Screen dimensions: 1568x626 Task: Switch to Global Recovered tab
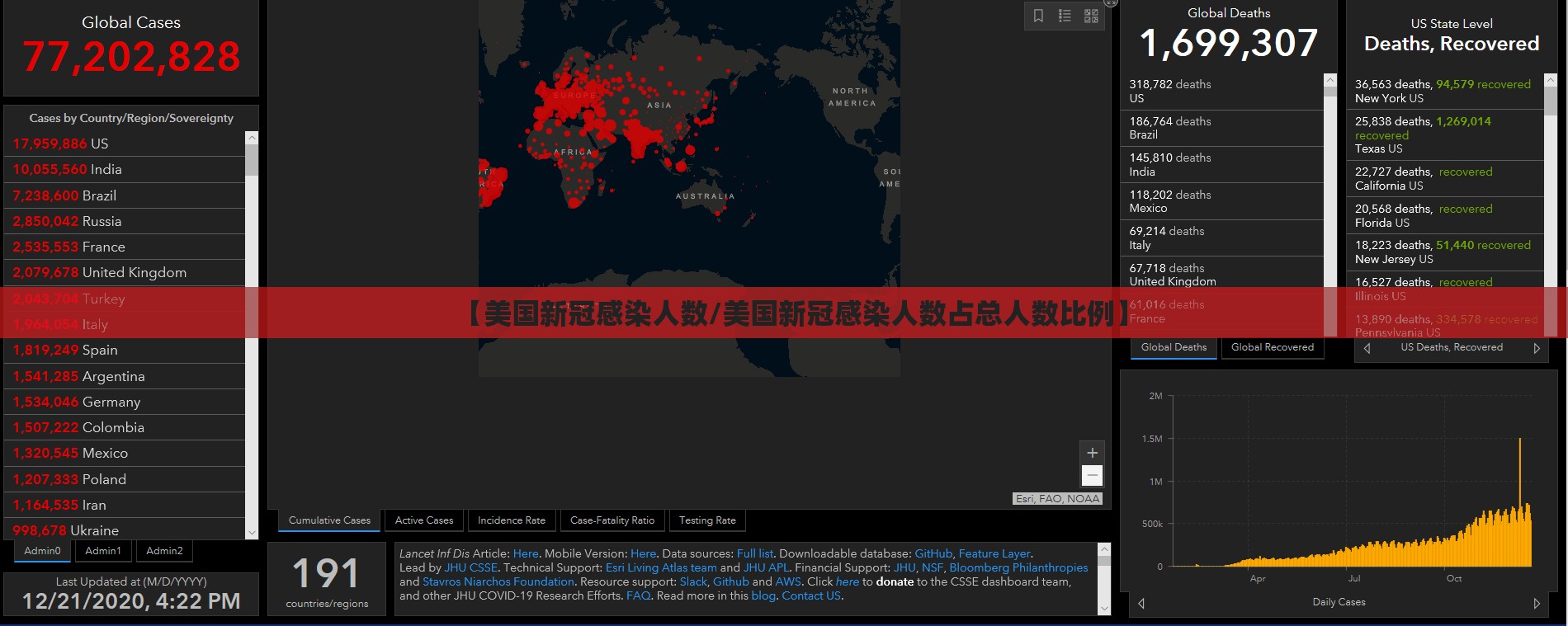point(1273,347)
